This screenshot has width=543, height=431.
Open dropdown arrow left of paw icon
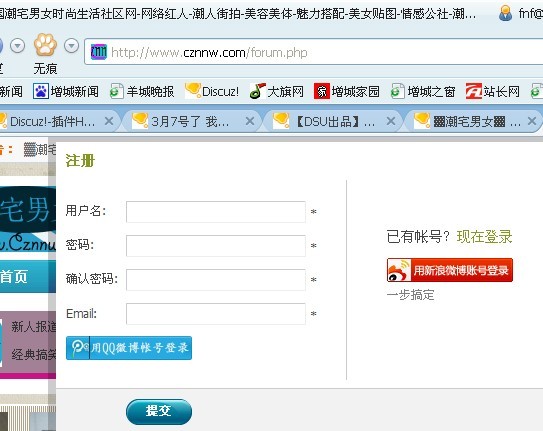17,46
